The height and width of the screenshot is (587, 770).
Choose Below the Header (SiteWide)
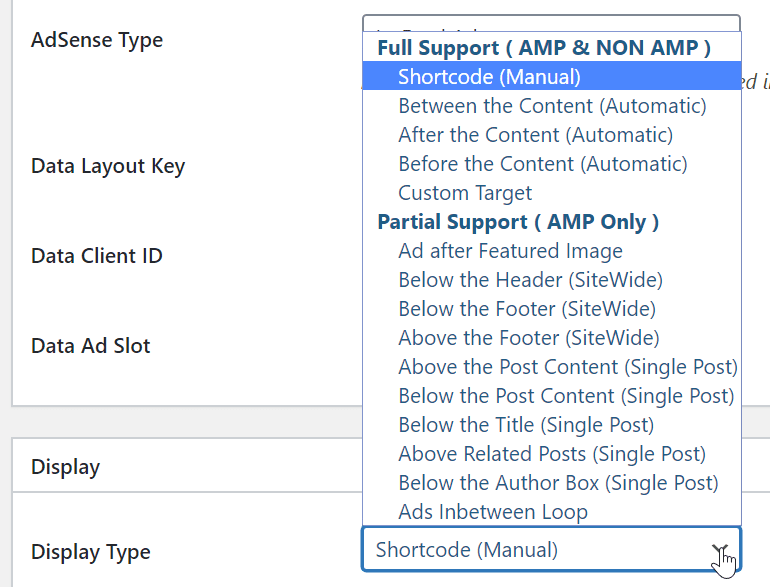(x=530, y=280)
